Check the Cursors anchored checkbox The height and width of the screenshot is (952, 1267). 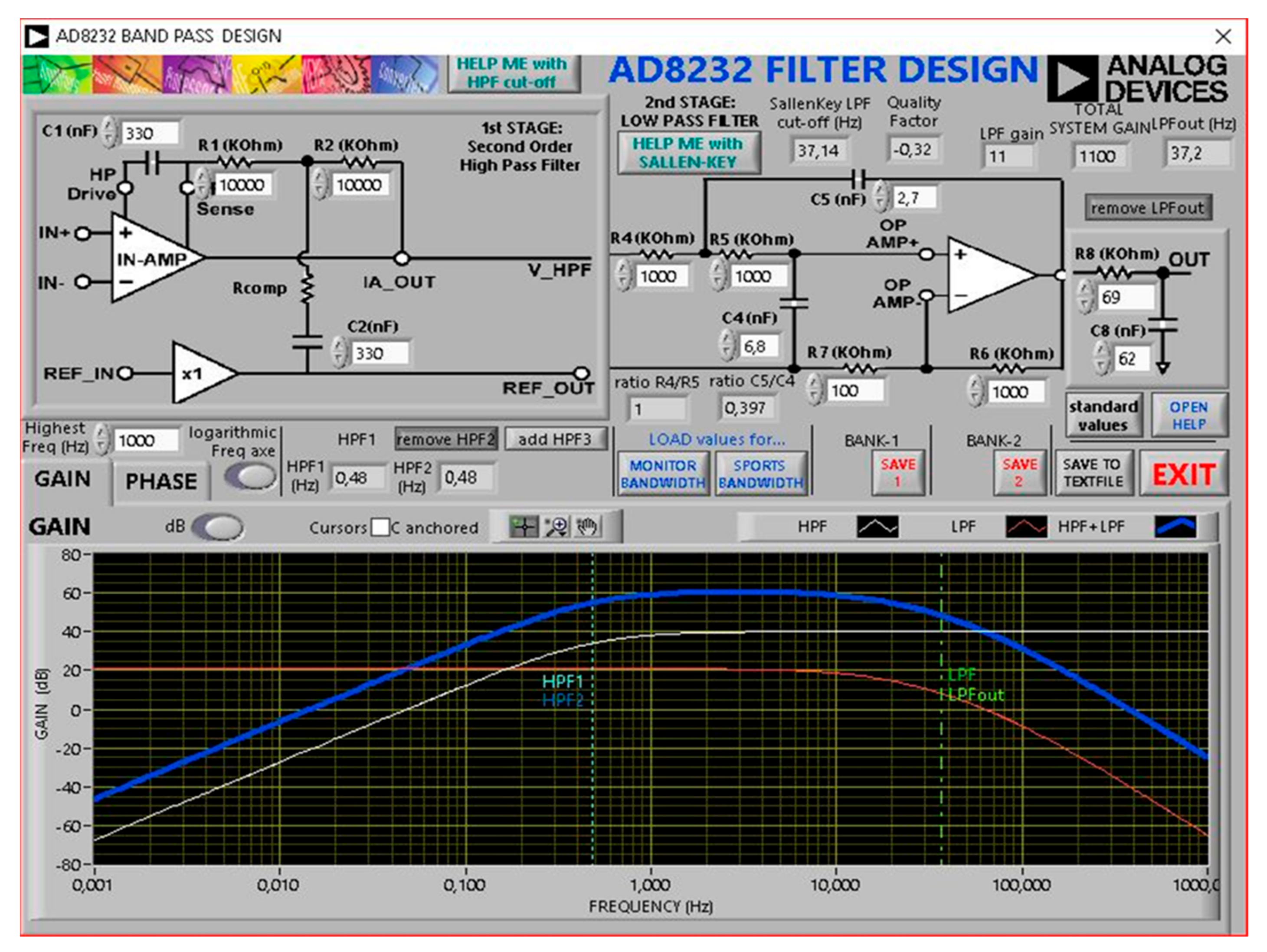coord(380,527)
